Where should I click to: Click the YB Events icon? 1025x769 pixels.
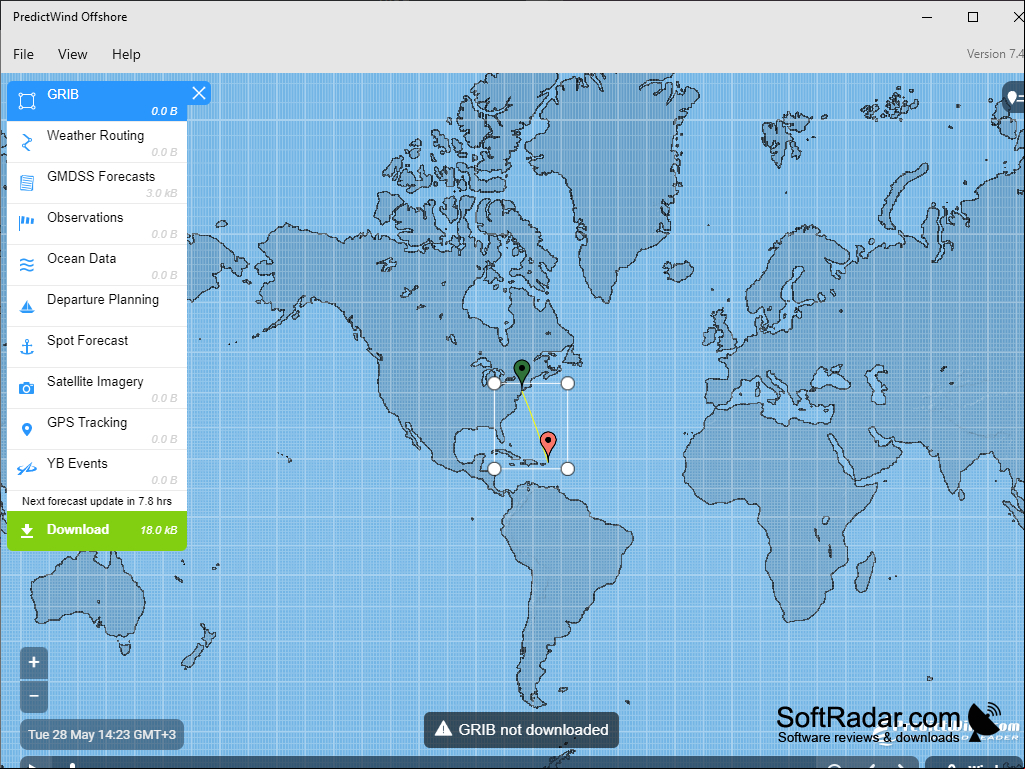pos(27,470)
